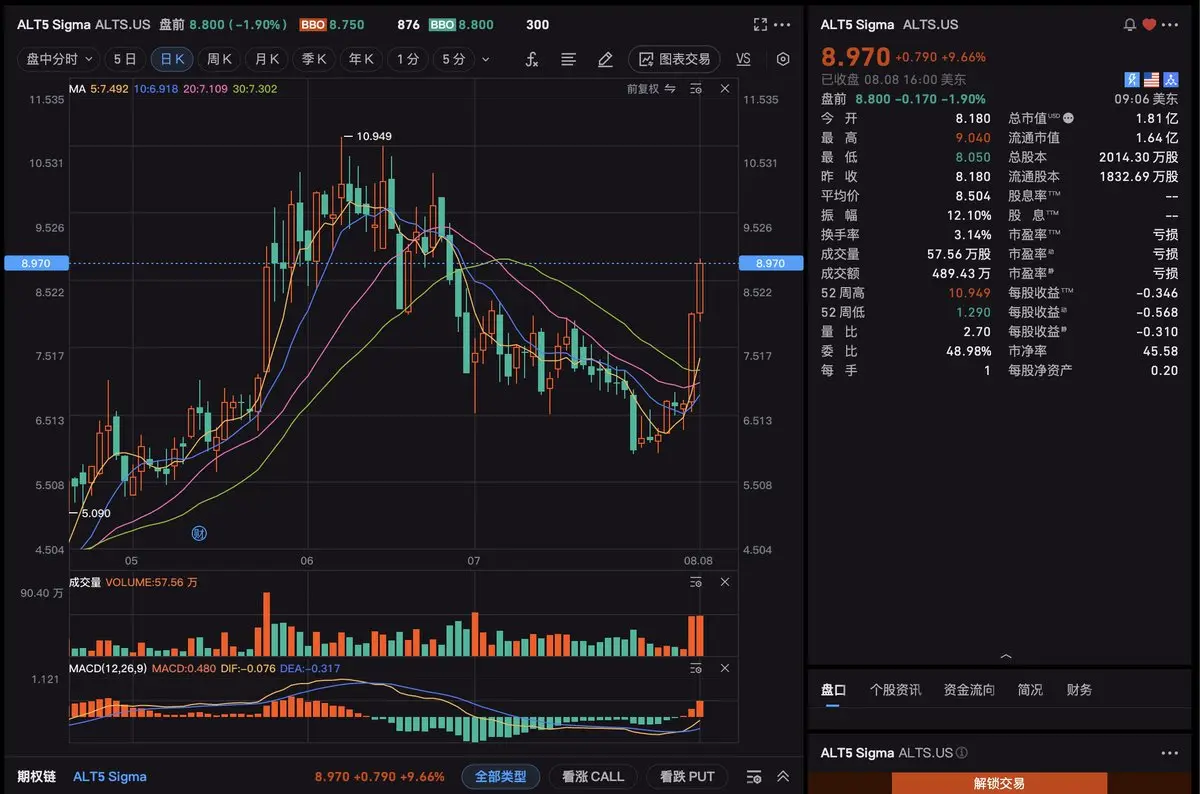Click ALT5 Sigma link in options chain bar
Image resolution: width=1200 pixels, height=794 pixels.
[110, 776]
